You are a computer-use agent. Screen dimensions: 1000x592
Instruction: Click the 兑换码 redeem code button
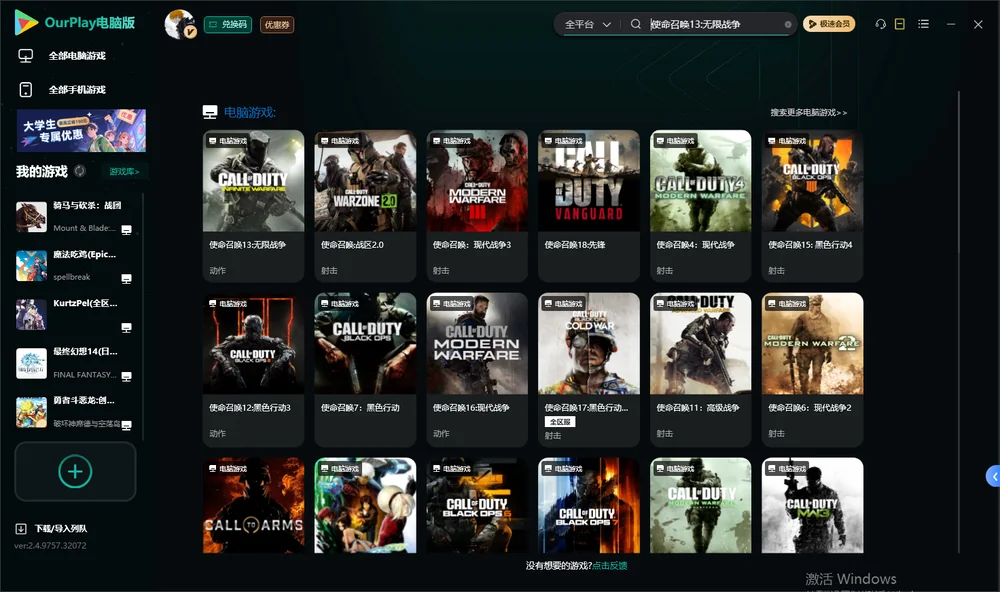(228, 24)
